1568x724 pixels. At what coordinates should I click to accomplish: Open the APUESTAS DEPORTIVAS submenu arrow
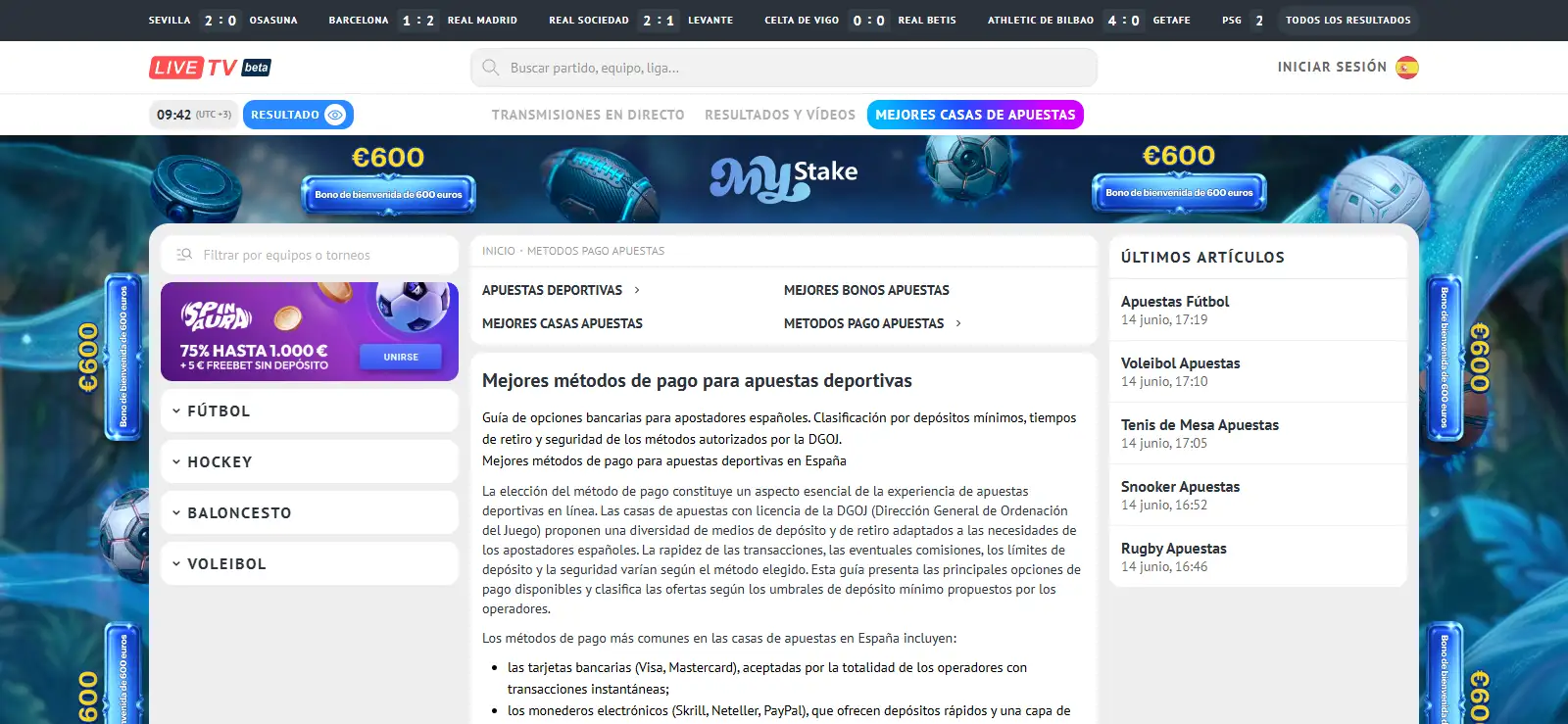click(637, 290)
